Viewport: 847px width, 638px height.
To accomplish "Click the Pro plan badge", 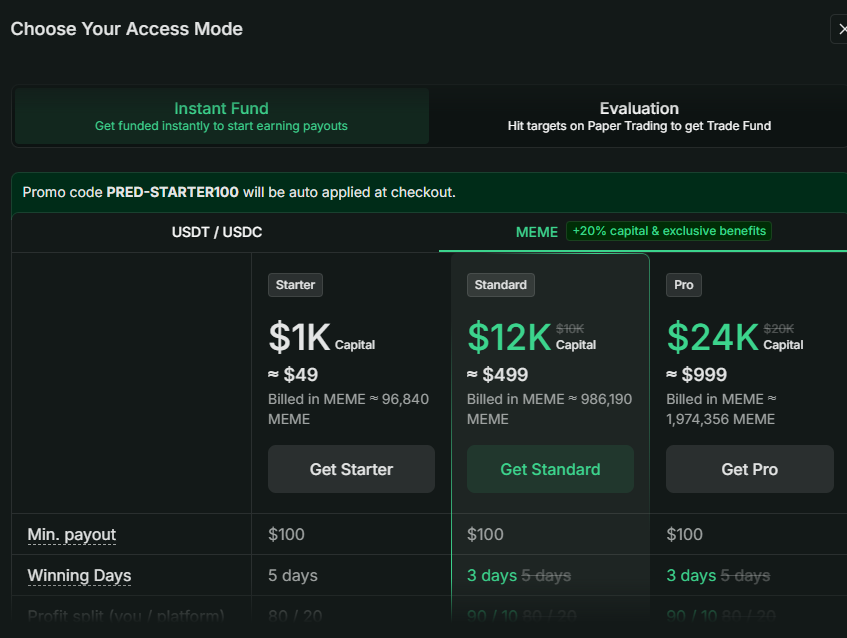I will (683, 285).
